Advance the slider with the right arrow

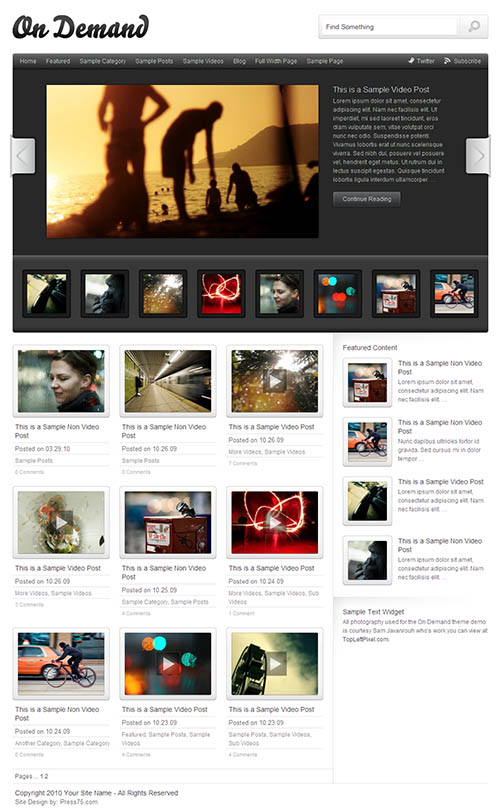point(478,156)
